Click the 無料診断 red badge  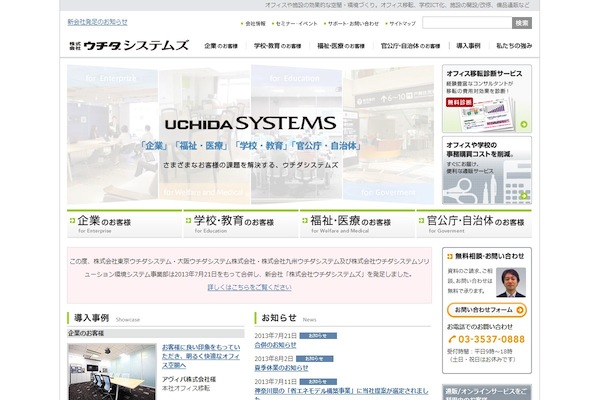[x=459, y=103]
